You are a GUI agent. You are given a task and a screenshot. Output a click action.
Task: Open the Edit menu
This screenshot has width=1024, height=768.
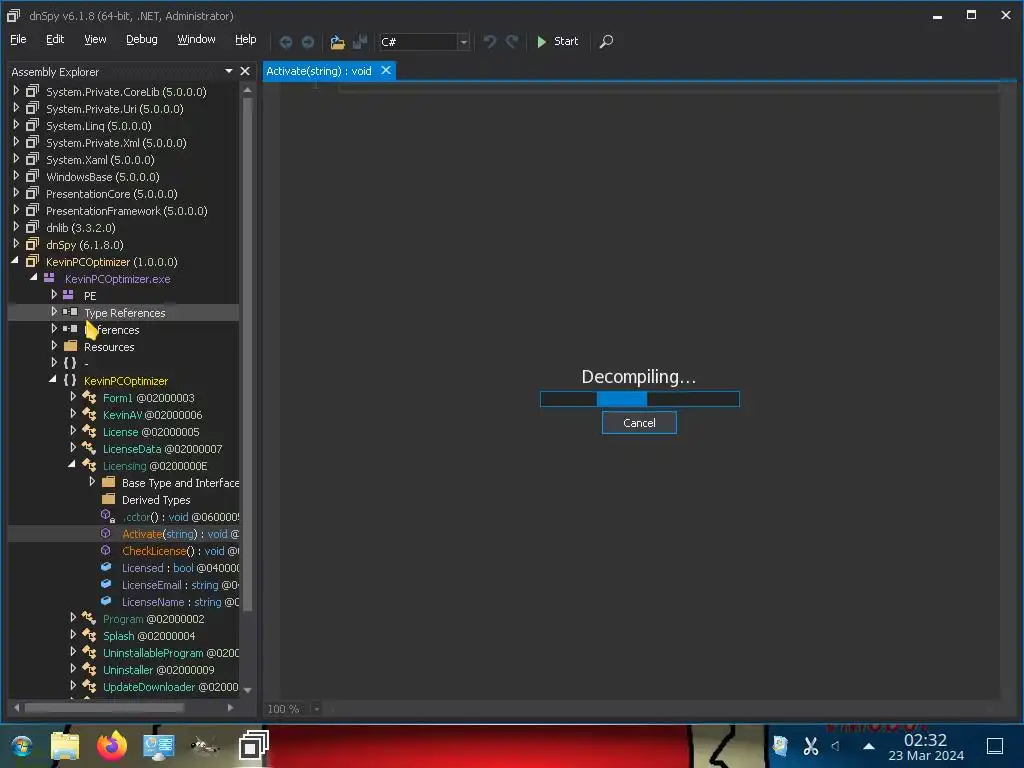click(55, 39)
